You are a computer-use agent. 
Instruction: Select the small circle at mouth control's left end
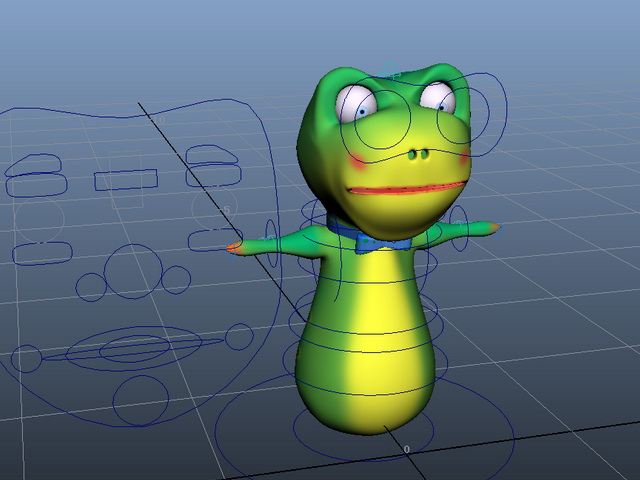pos(26,359)
